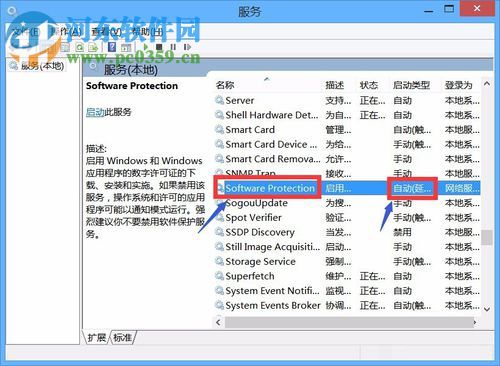The width and height of the screenshot is (500, 366).
Task: Switch to the 扩展 tab
Action: (x=97, y=338)
